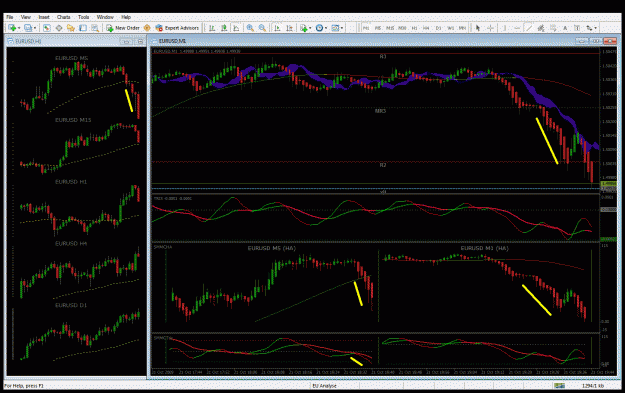Set timeframe to M5
Viewport: 625px width, 393px height.
378,28
